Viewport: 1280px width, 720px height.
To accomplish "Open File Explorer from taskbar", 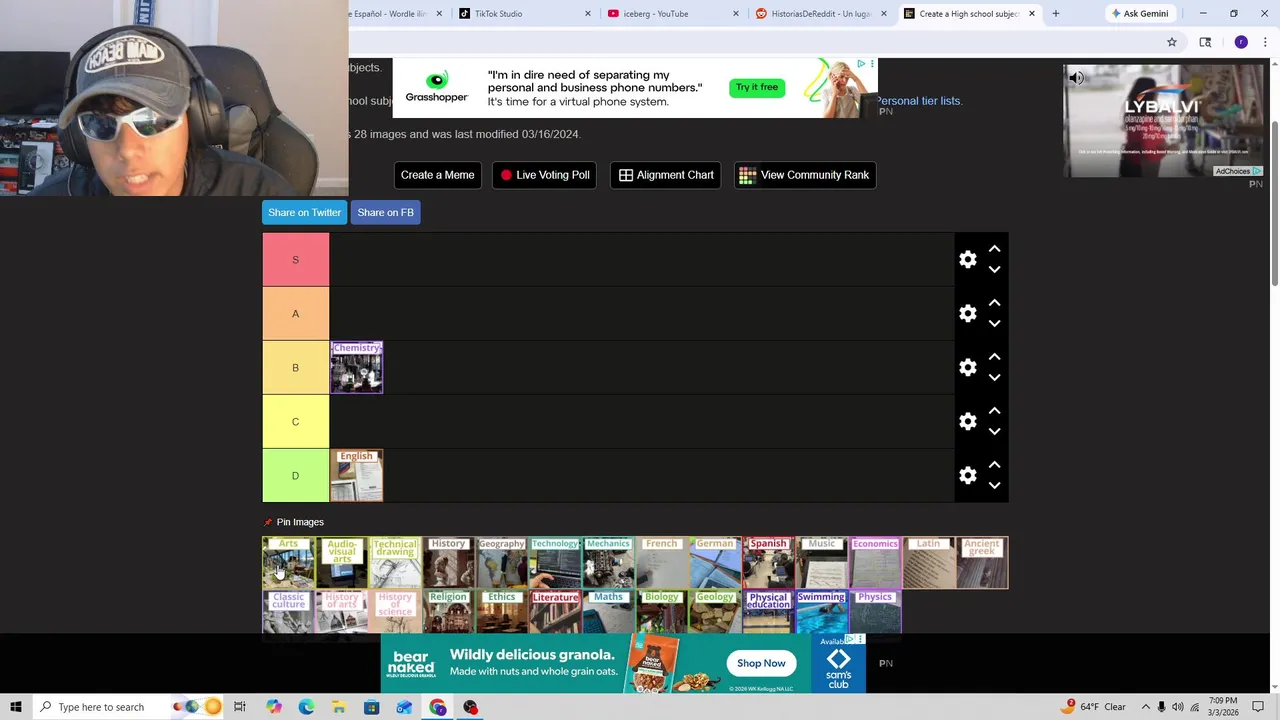I will click(x=339, y=707).
